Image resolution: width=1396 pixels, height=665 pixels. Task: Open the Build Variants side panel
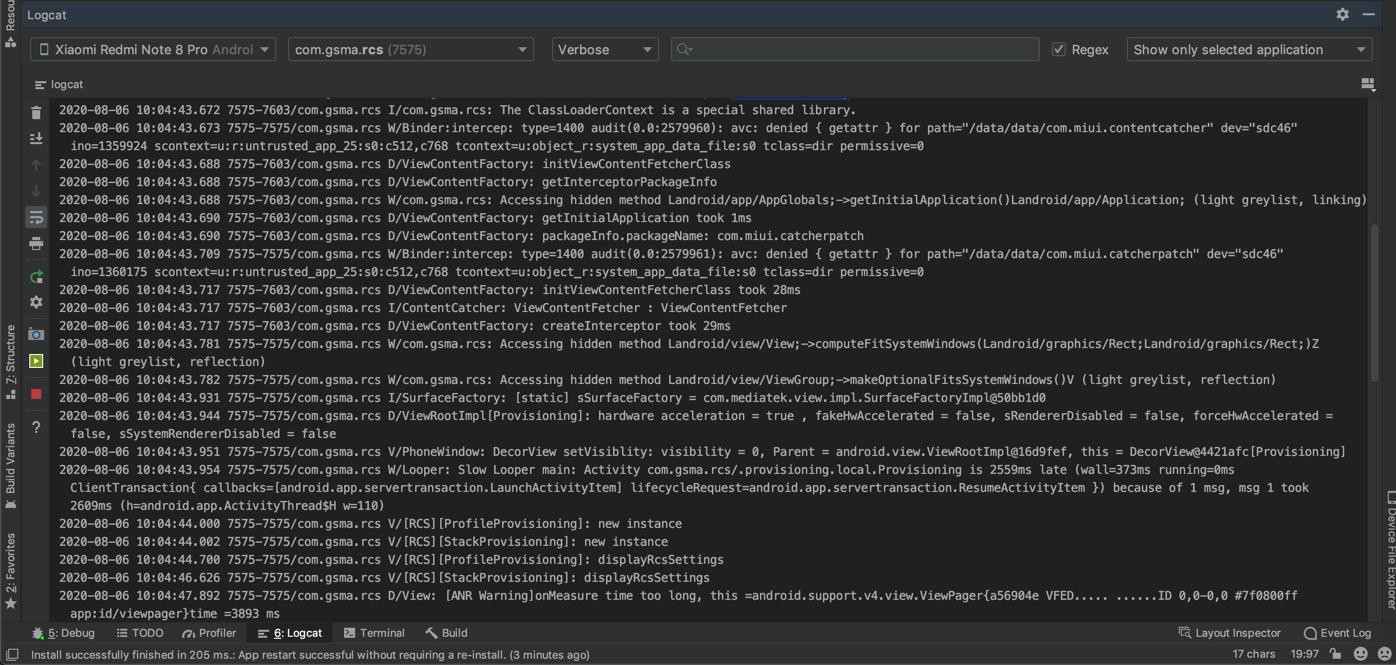click(x=11, y=466)
